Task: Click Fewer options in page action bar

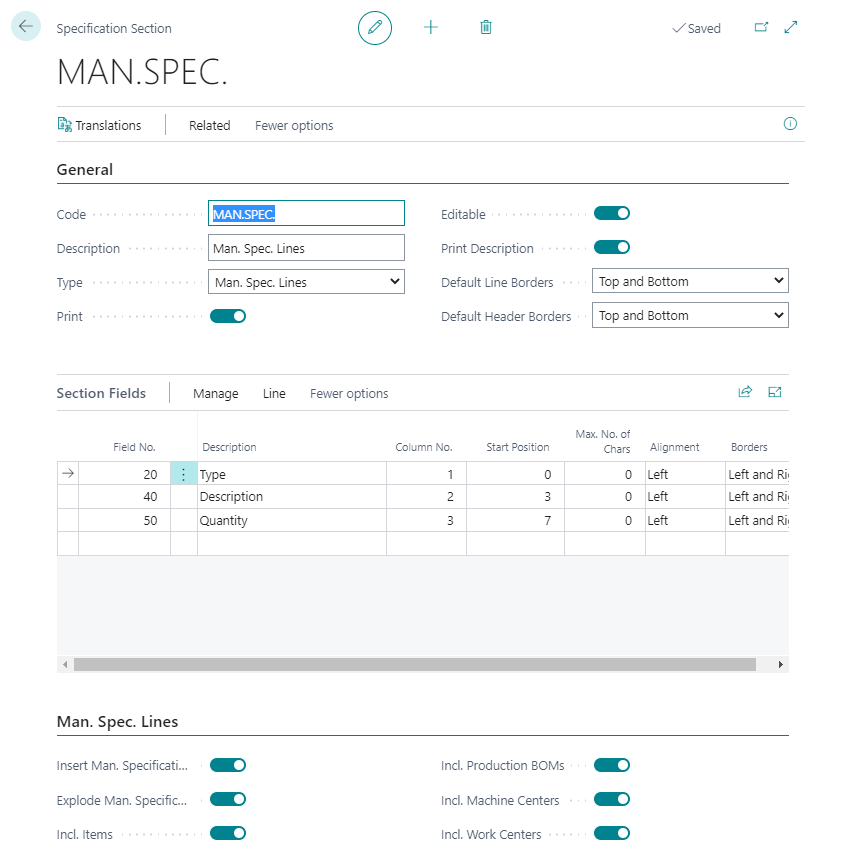Action: click(x=294, y=126)
